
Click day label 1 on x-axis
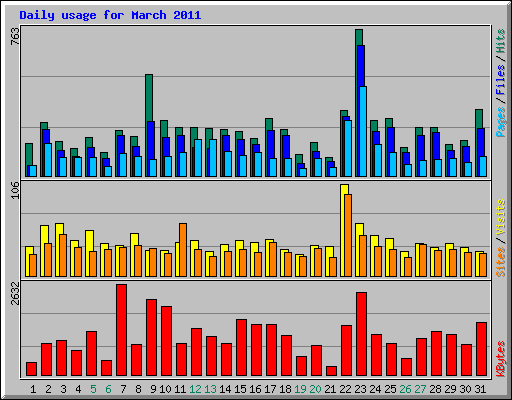(33, 389)
